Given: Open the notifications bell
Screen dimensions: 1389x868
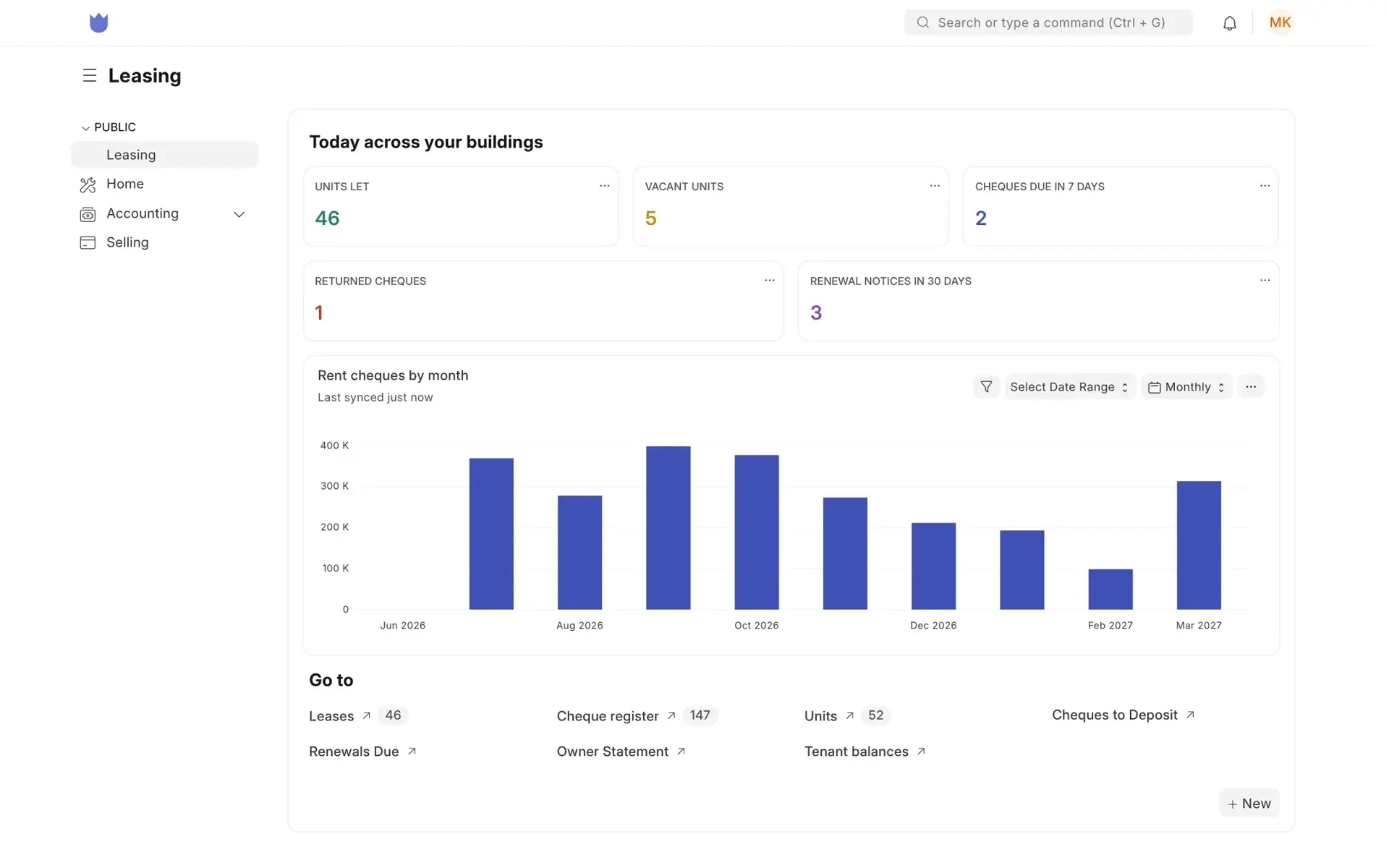Looking at the screenshot, I should point(1229,23).
